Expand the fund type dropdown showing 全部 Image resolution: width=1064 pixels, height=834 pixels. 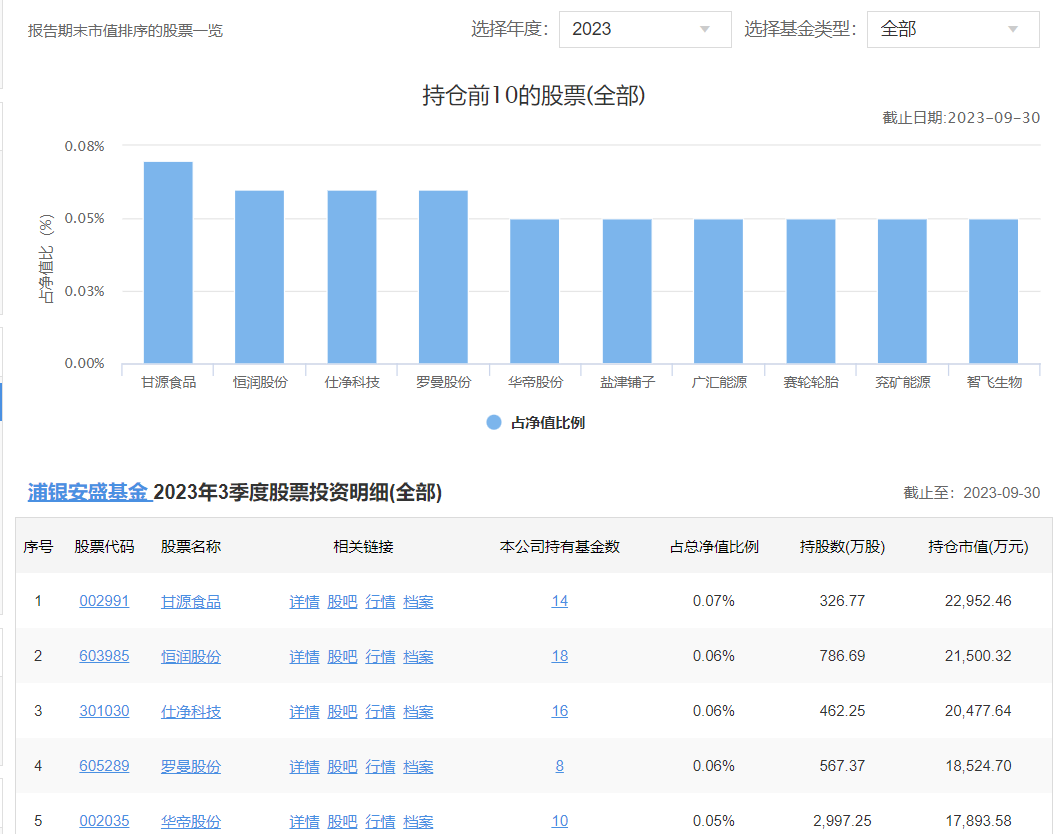tap(952, 29)
